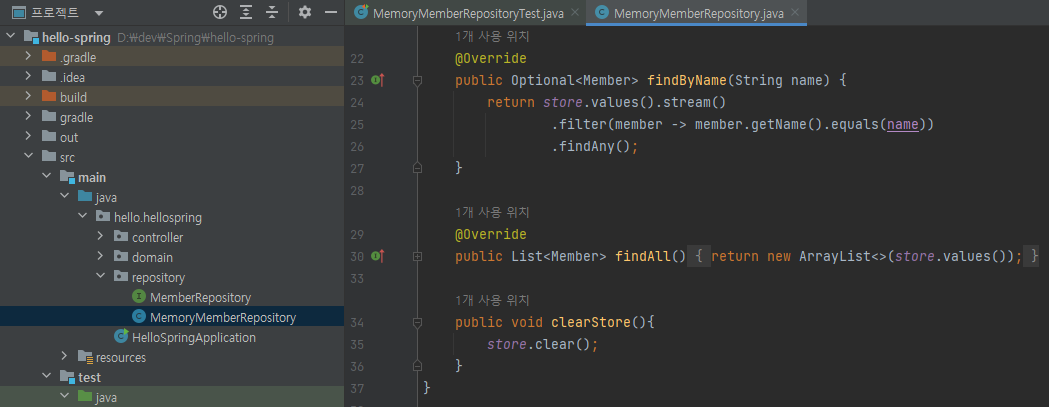Viewport: 1049px width, 407px height.
Task: Click line number 24 in gutter
Action: (357, 103)
